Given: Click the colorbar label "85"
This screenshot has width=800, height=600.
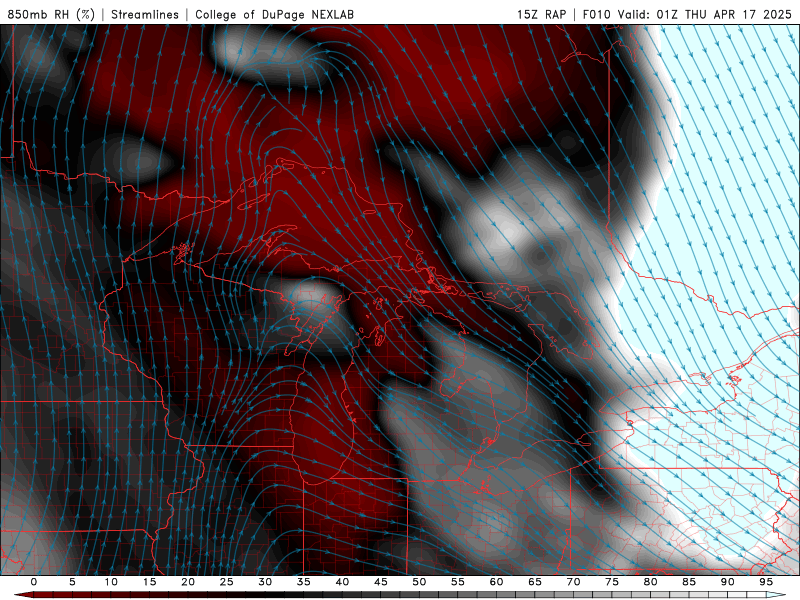Looking at the screenshot, I should [x=689, y=582].
